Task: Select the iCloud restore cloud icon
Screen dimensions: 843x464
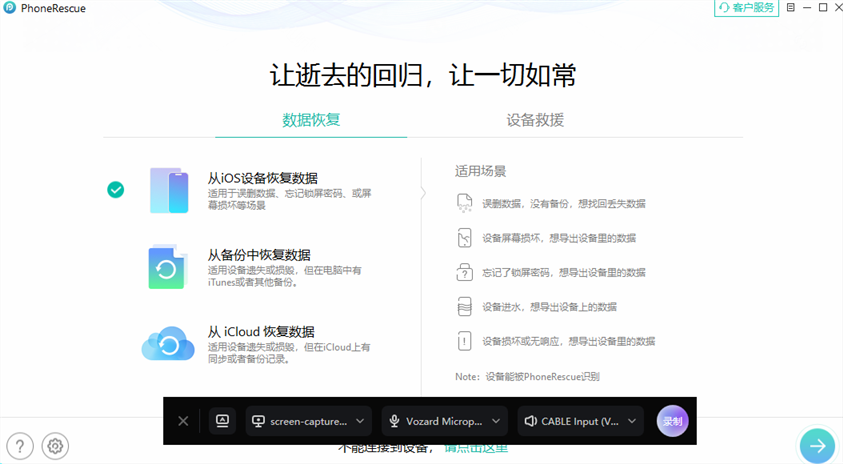Action: (168, 343)
